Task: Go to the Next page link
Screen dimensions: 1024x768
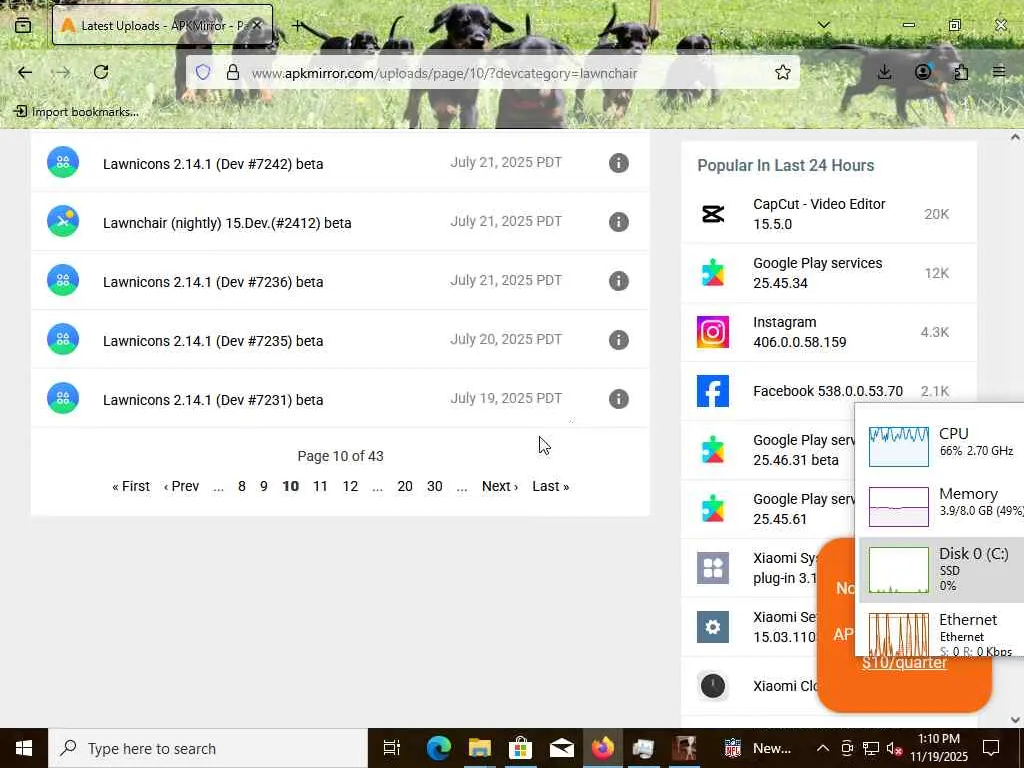Action: tap(500, 486)
